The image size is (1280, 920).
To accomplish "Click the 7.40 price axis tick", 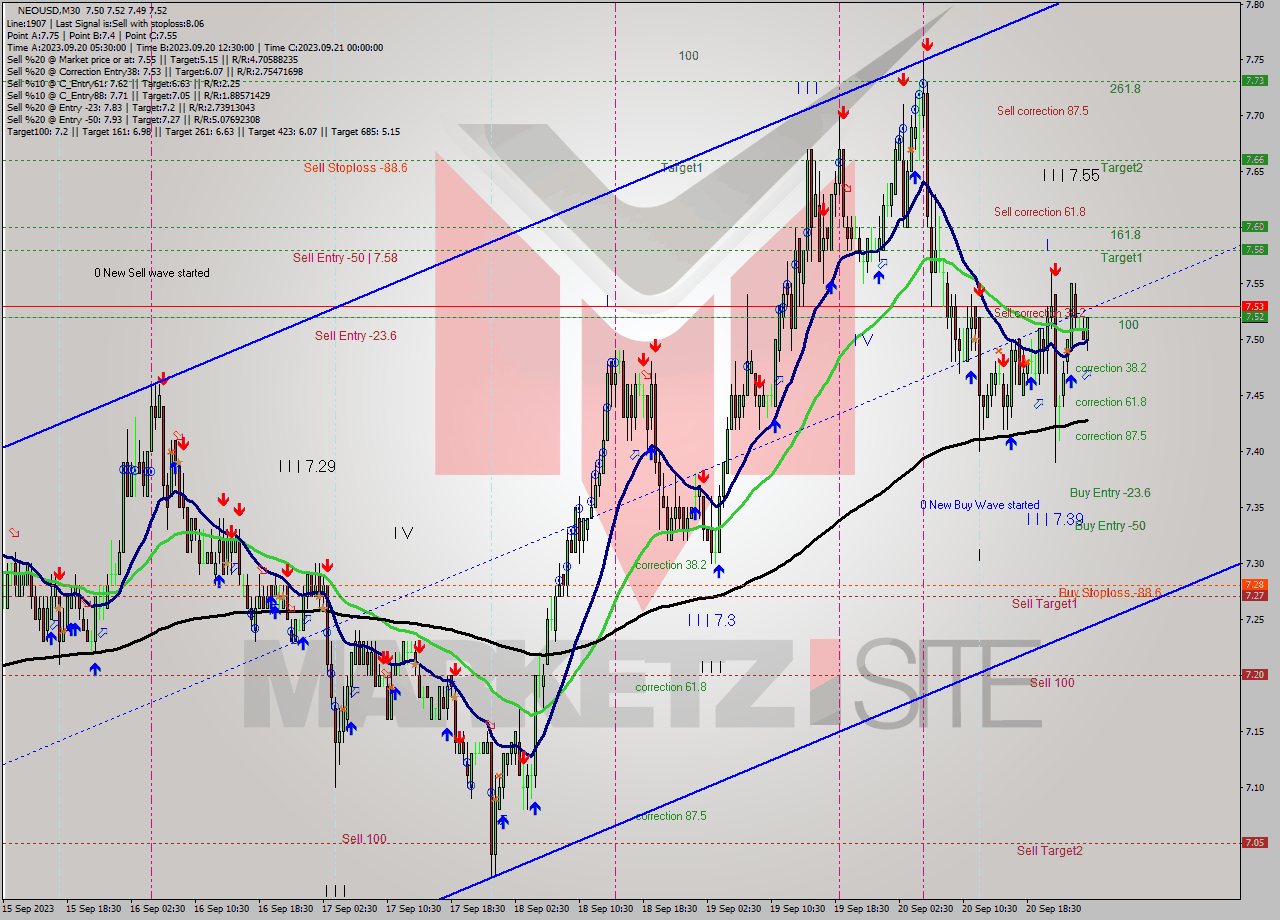I will tap(1254, 451).
